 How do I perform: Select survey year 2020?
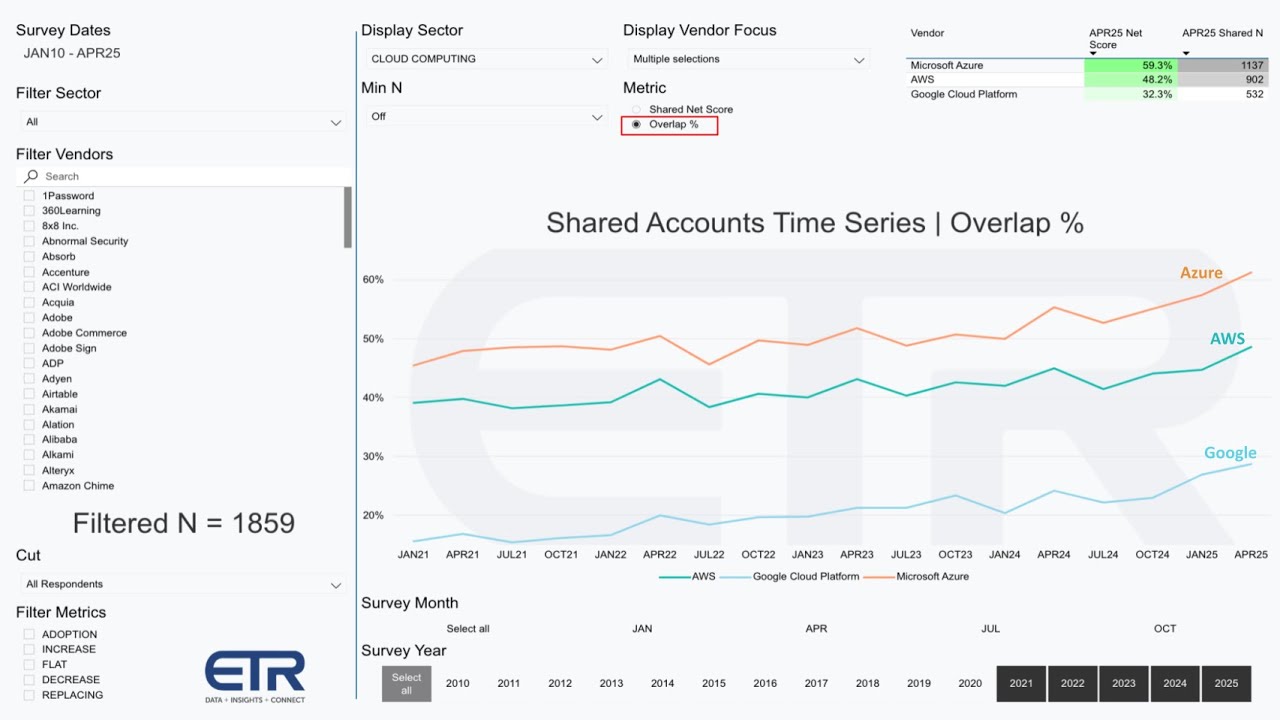[x=970, y=684]
